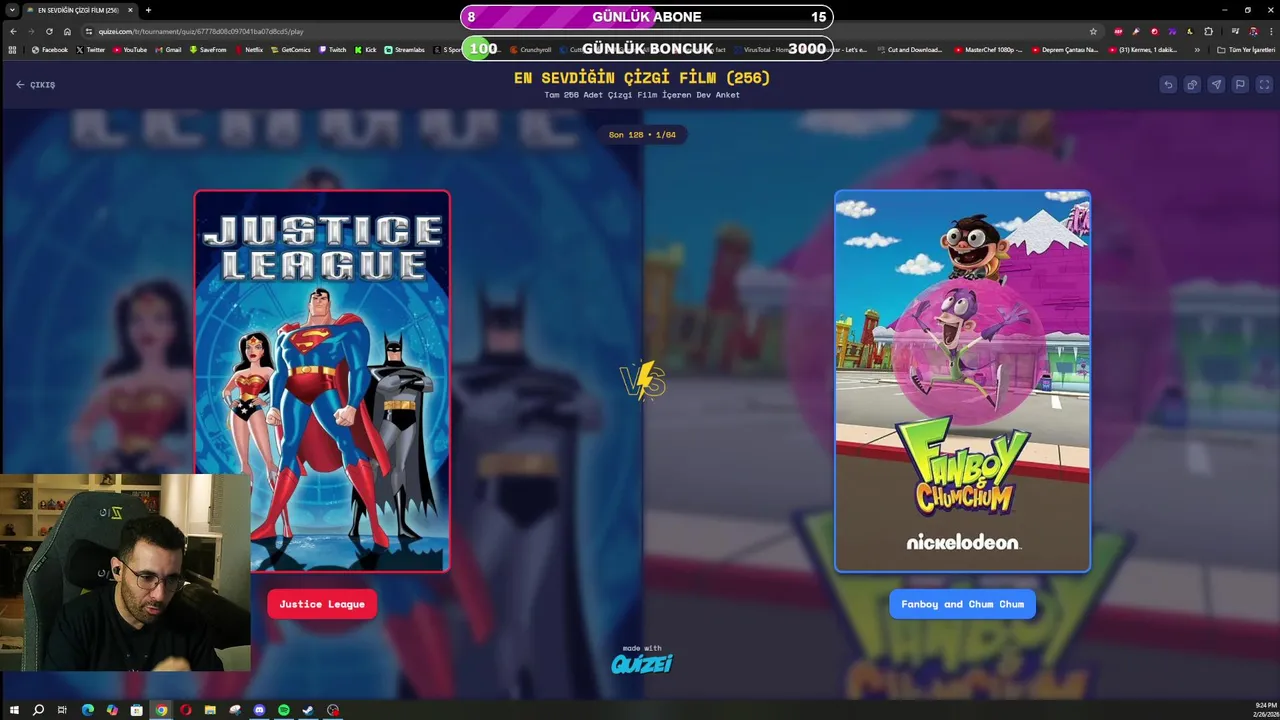The width and height of the screenshot is (1280, 720).
Task: Open the Gmail bookmark
Action: (x=168, y=49)
